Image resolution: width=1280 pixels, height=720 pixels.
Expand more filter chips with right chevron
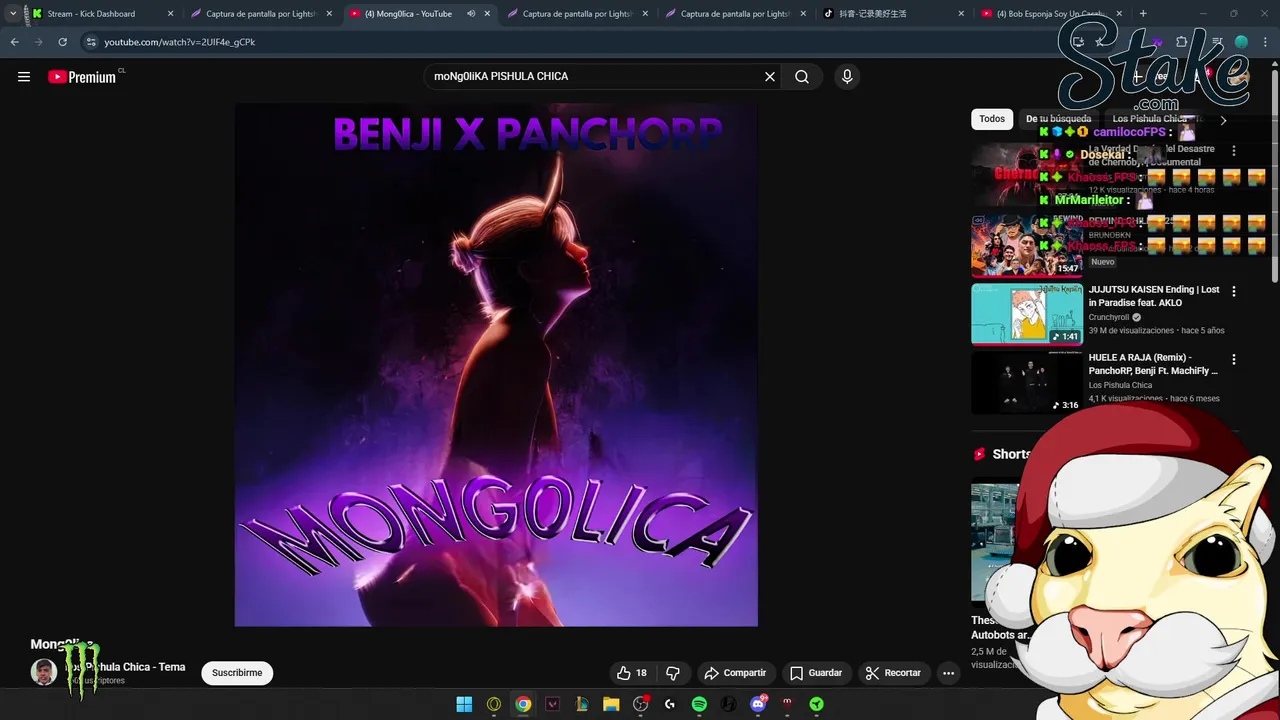tap(1223, 120)
